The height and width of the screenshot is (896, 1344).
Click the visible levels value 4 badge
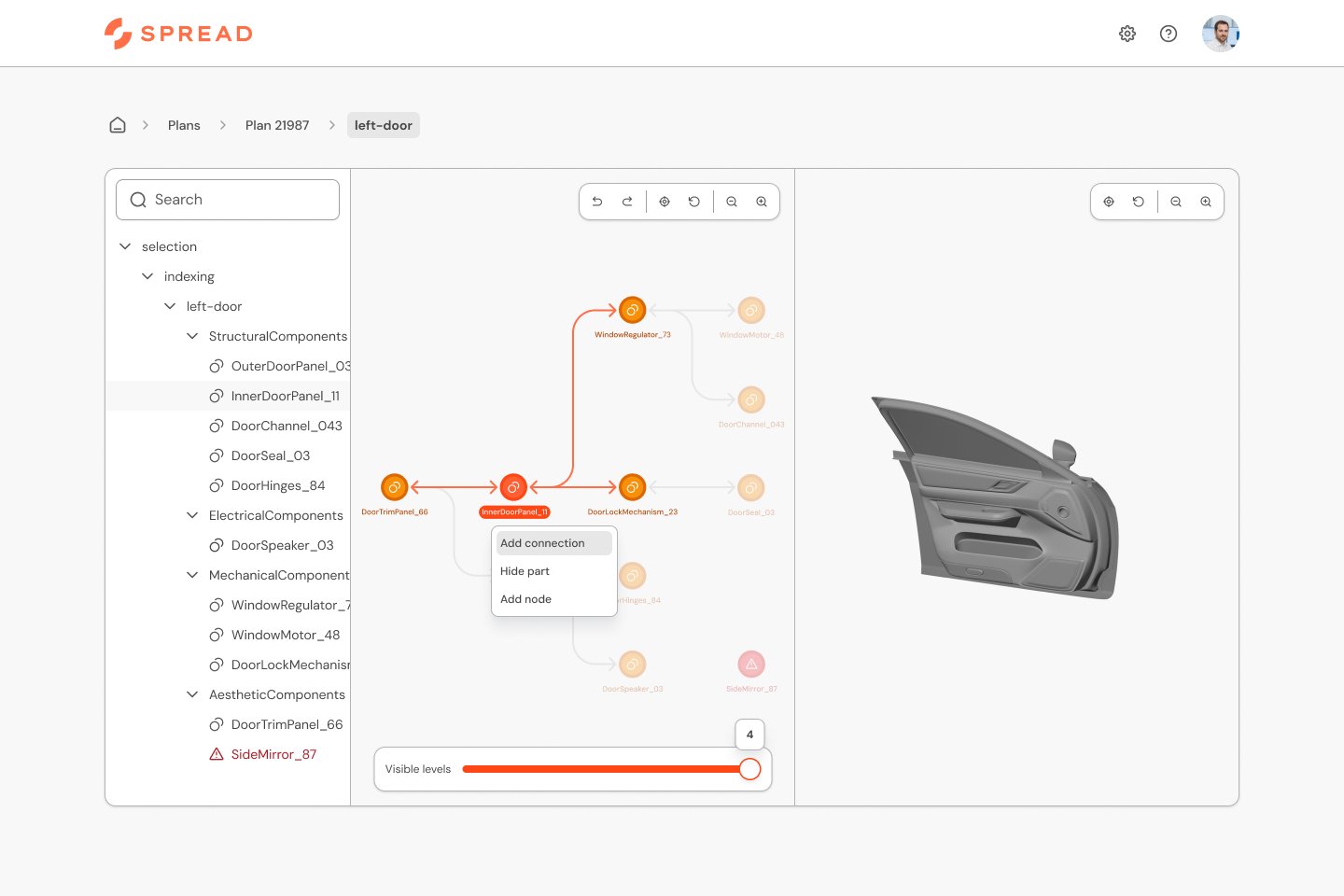tap(749, 735)
